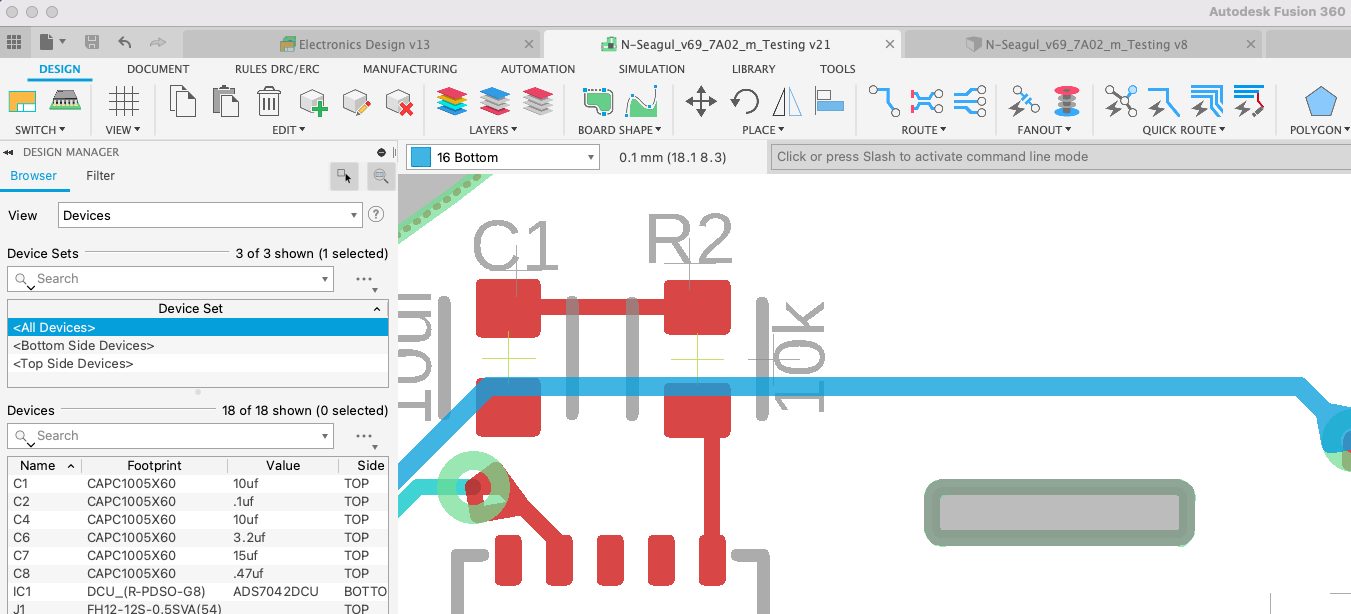Open the View Devices combo box
The image size is (1351, 614).
pyautogui.click(x=211, y=215)
